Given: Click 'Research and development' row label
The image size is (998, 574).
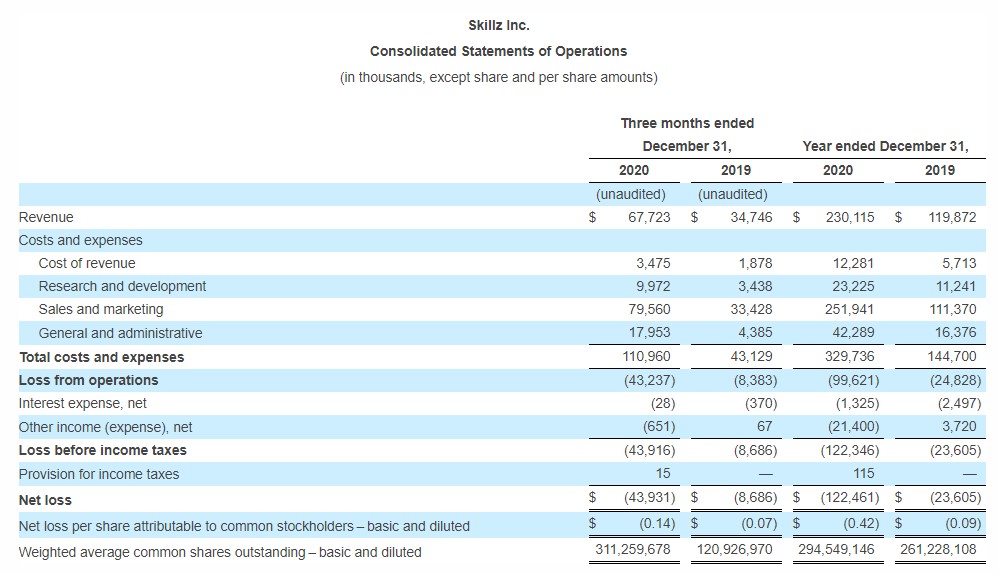Looking at the screenshot, I should [x=122, y=286].
